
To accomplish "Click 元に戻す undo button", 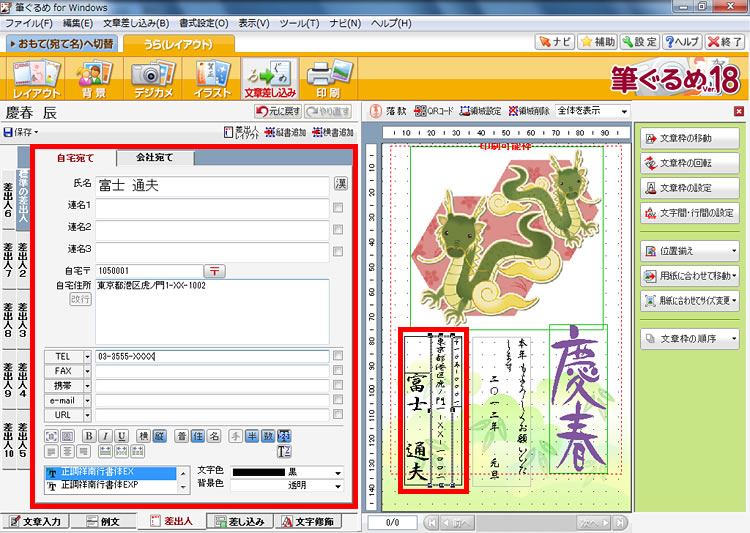I will click(x=278, y=111).
